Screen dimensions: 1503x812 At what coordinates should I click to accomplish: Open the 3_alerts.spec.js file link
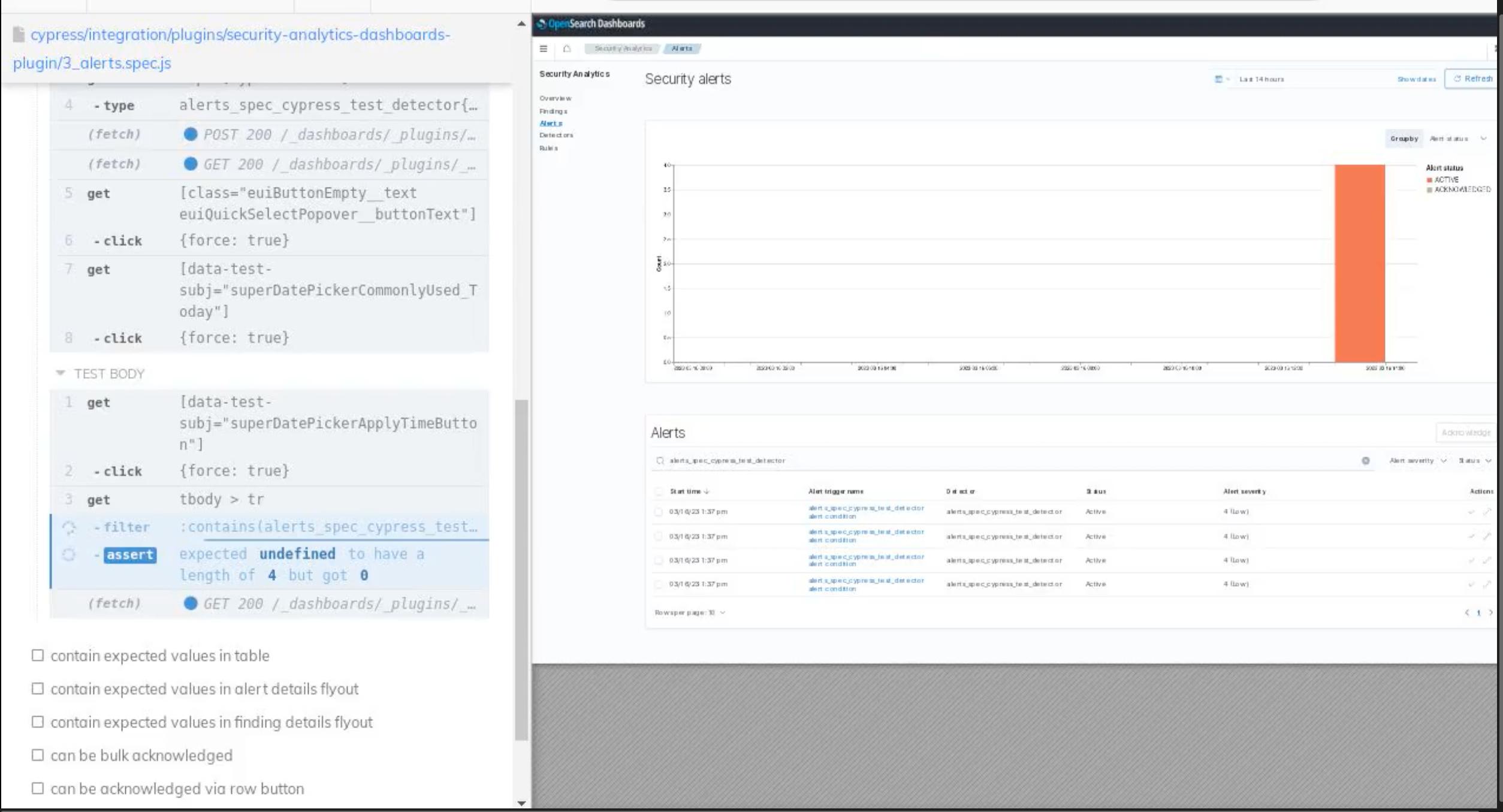pos(231,49)
